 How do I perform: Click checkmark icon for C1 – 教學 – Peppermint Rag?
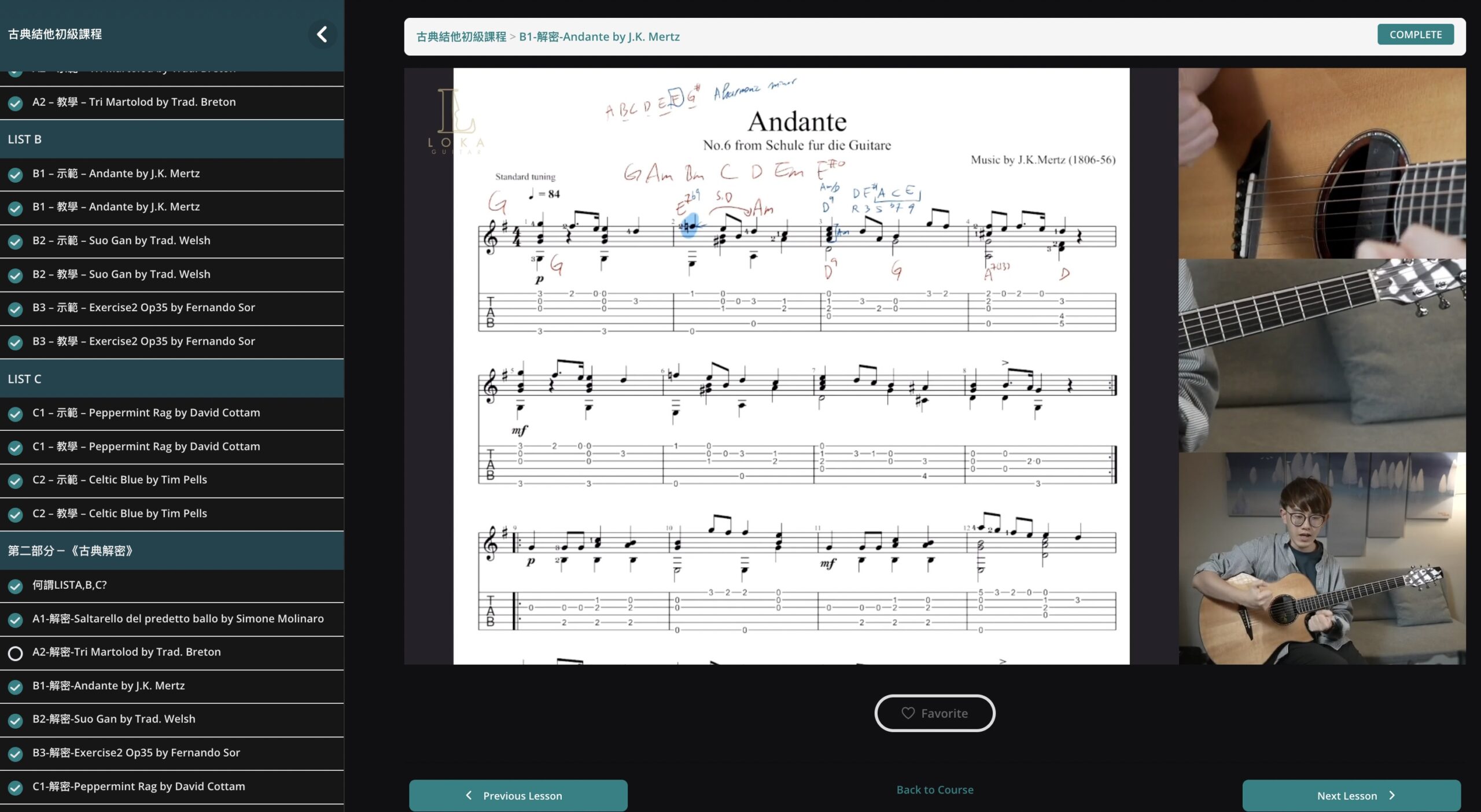16,447
